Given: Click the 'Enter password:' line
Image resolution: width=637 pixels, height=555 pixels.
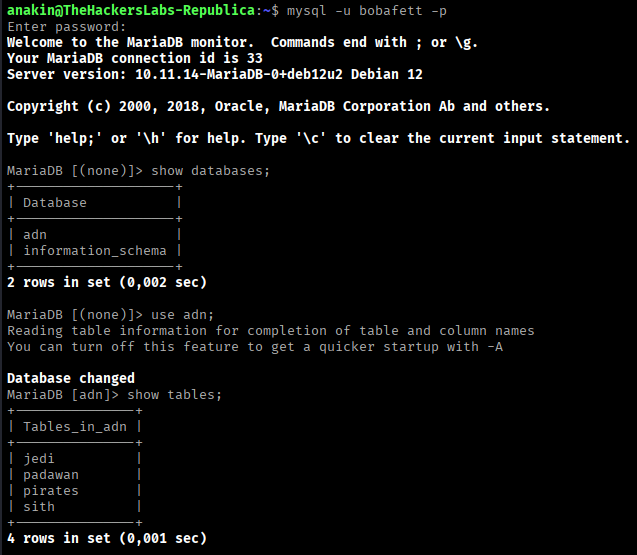Looking at the screenshot, I should [67, 27].
